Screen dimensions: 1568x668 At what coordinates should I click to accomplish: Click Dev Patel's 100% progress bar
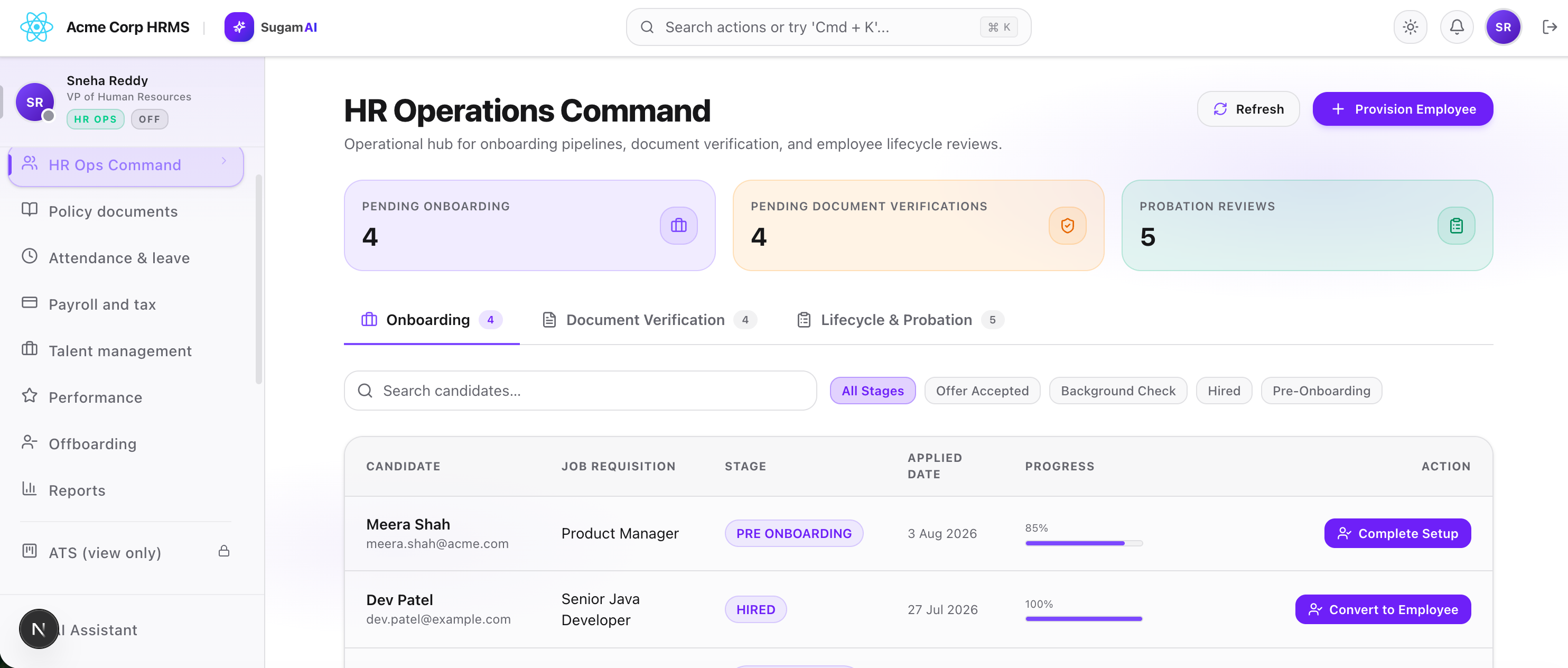(1084, 619)
